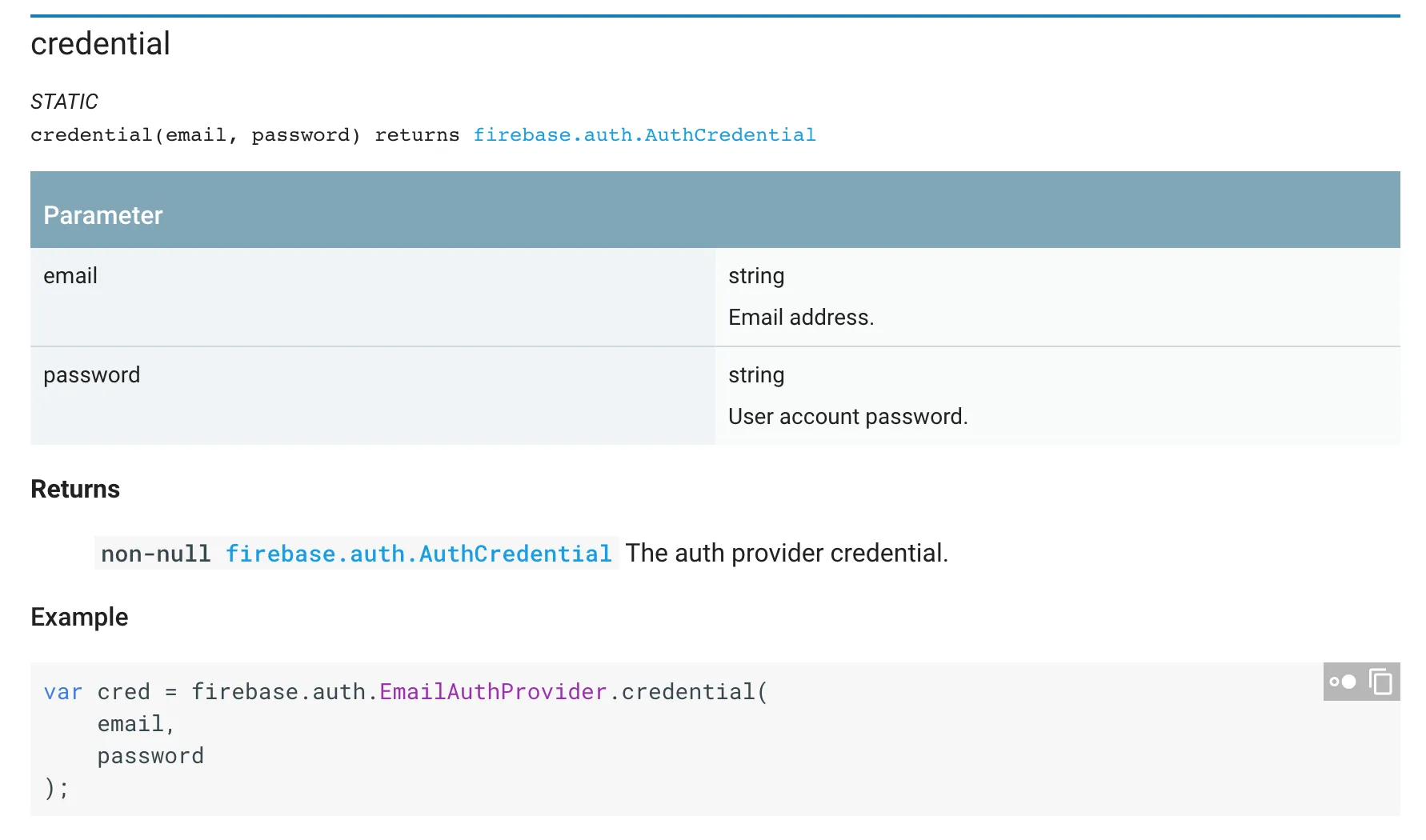Click "The auth provider credential." text
Screen dimensions: 1426x840
pyautogui.click(x=786, y=554)
